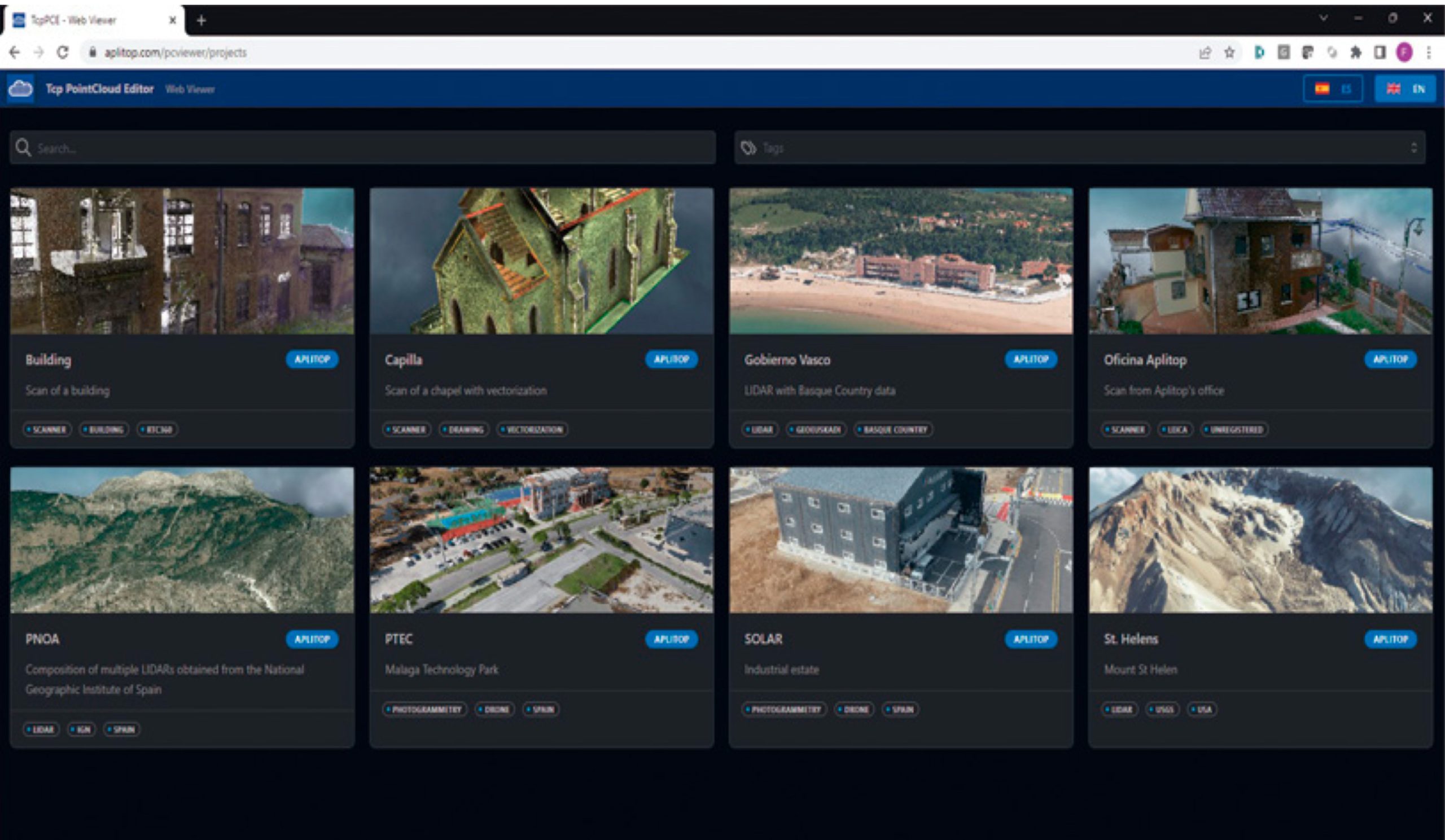This screenshot has height=840, width=1445.
Task: Bookmark this page with star icon
Action: point(1229,52)
